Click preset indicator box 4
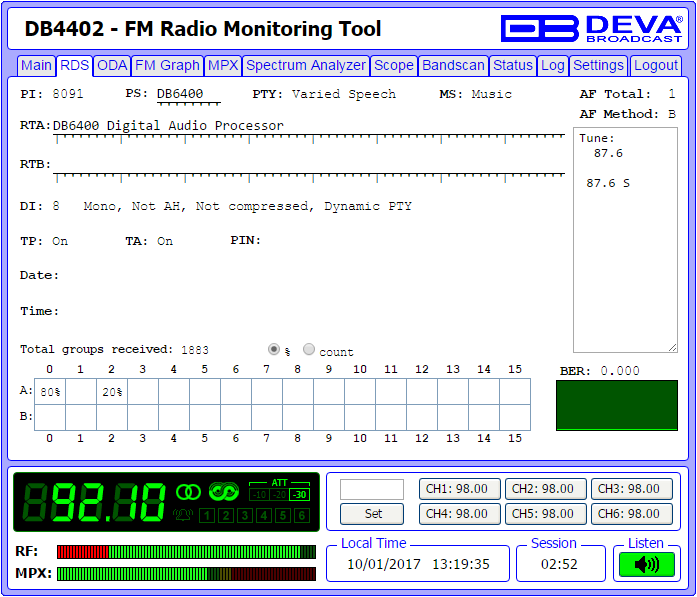Screen dimensions: 697x597 coord(264,515)
